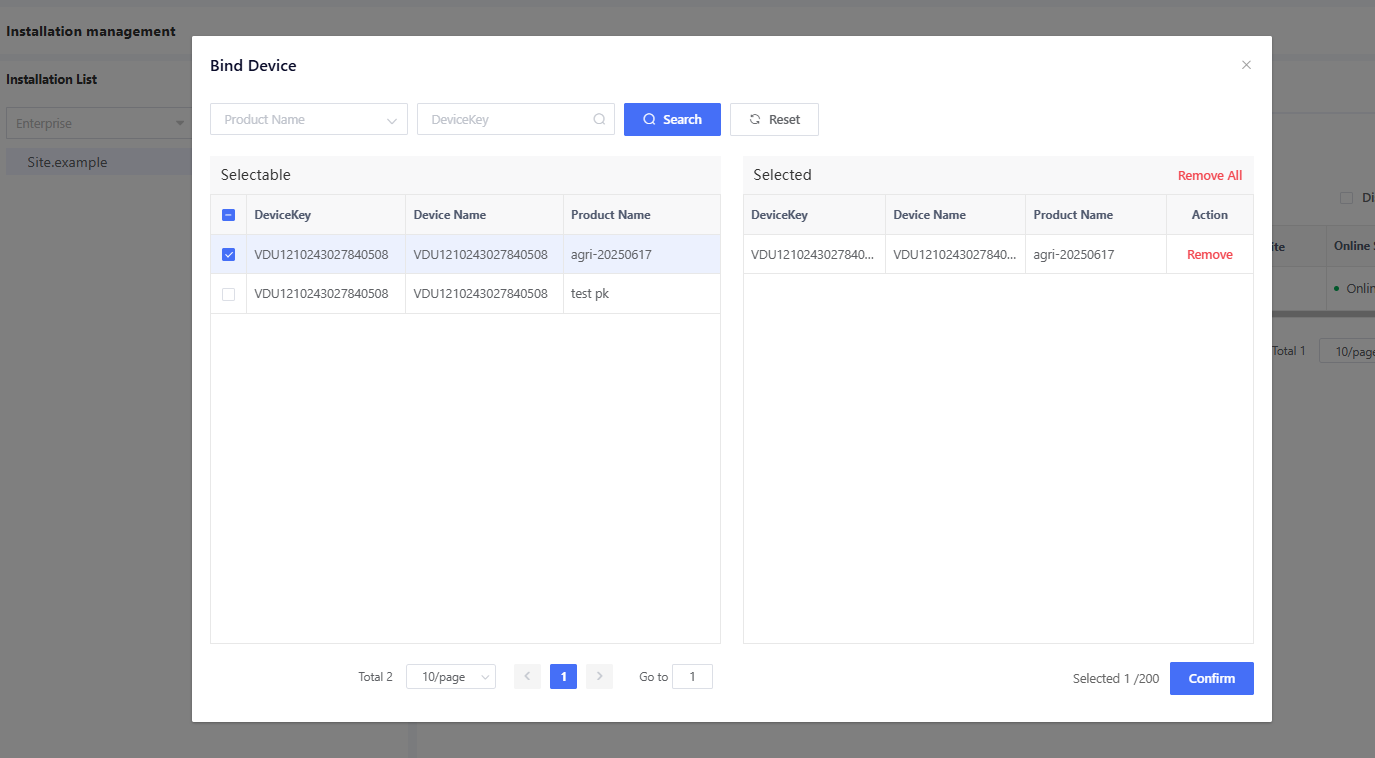The height and width of the screenshot is (758, 1375).
Task: Remove the agri-20250617 selected device
Action: 1209,255
